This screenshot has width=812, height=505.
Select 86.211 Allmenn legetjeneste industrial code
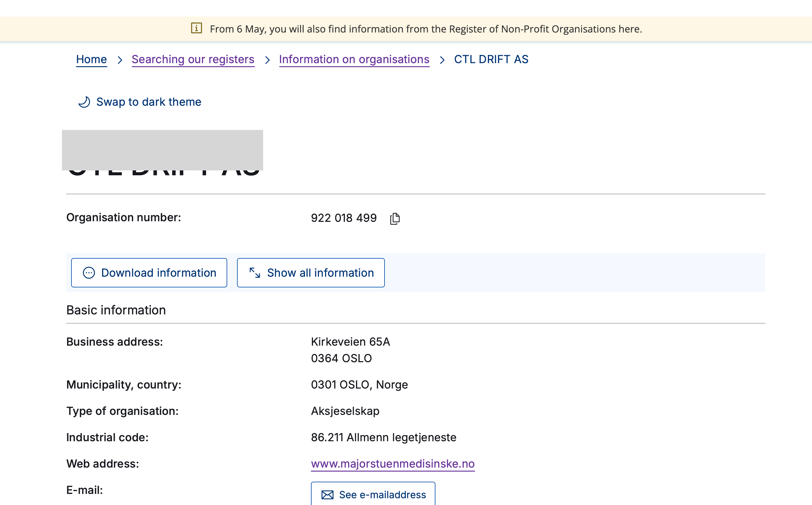(x=384, y=438)
